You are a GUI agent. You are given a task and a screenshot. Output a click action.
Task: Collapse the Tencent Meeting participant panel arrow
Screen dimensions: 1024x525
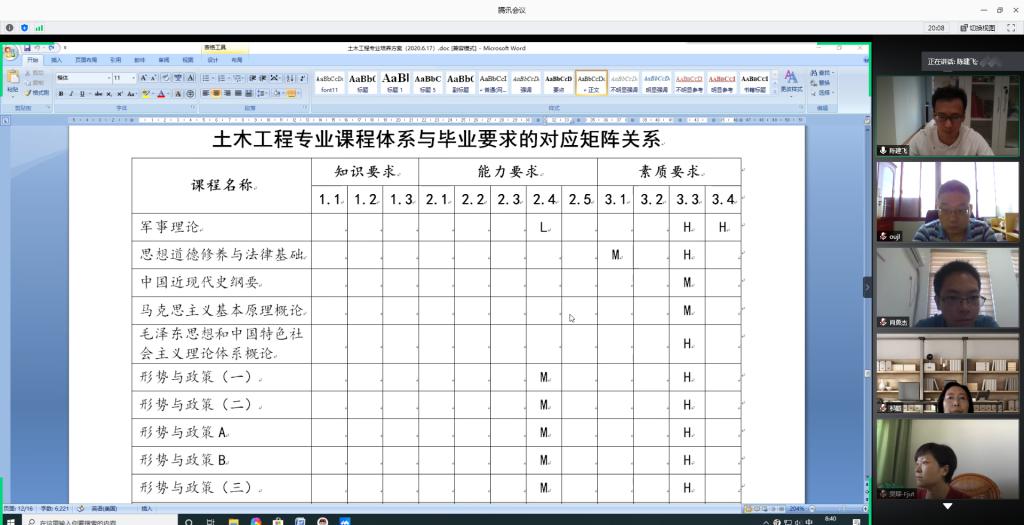coord(867,287)
